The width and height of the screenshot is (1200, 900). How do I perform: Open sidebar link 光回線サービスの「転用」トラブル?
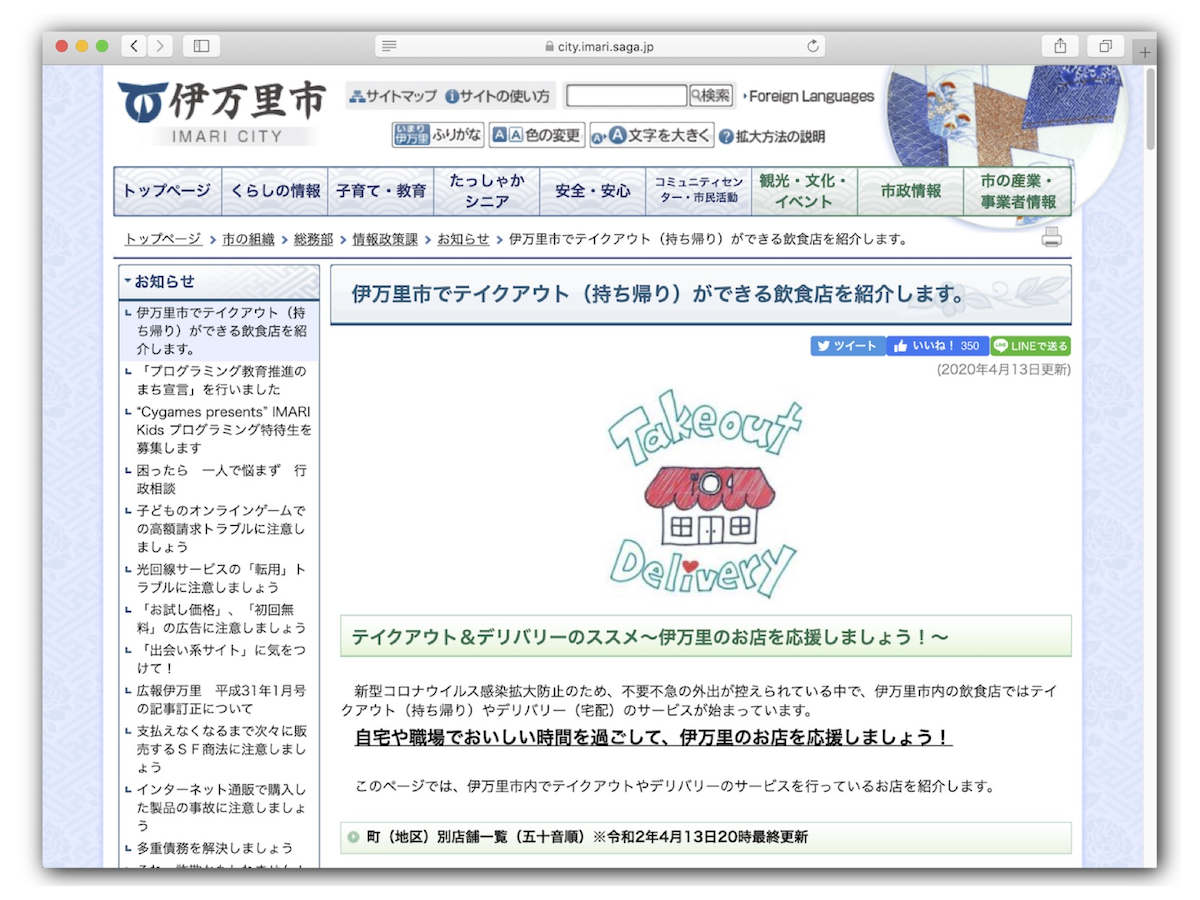coord(222,578)
